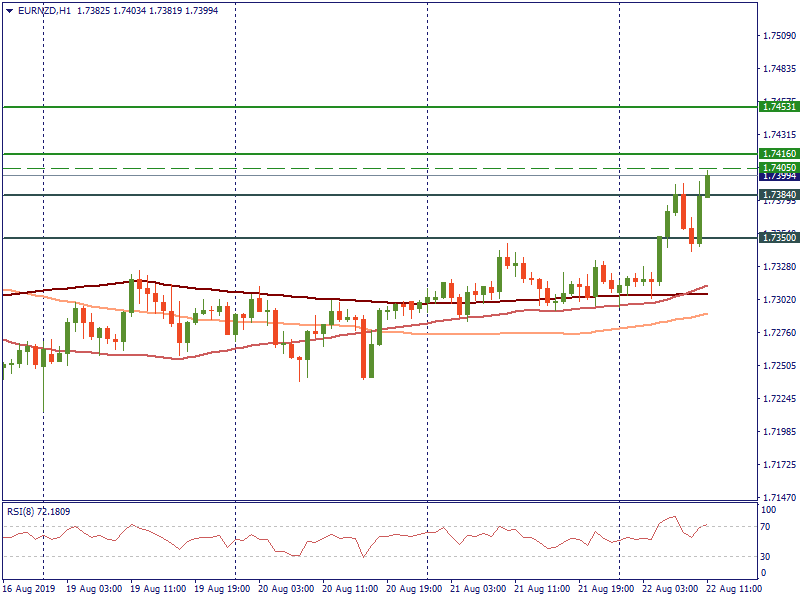Click the RSI 30 level label

pos(765,557)
